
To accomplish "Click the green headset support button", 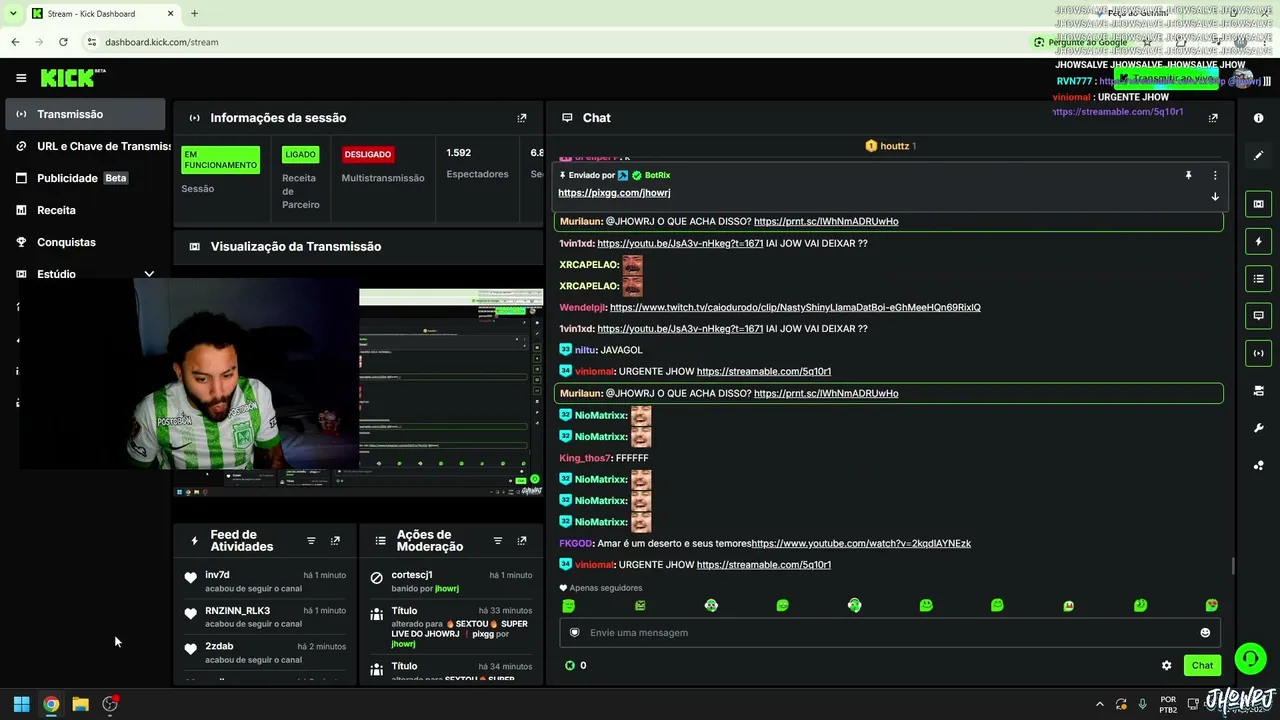I will [x=1250, y=658].
